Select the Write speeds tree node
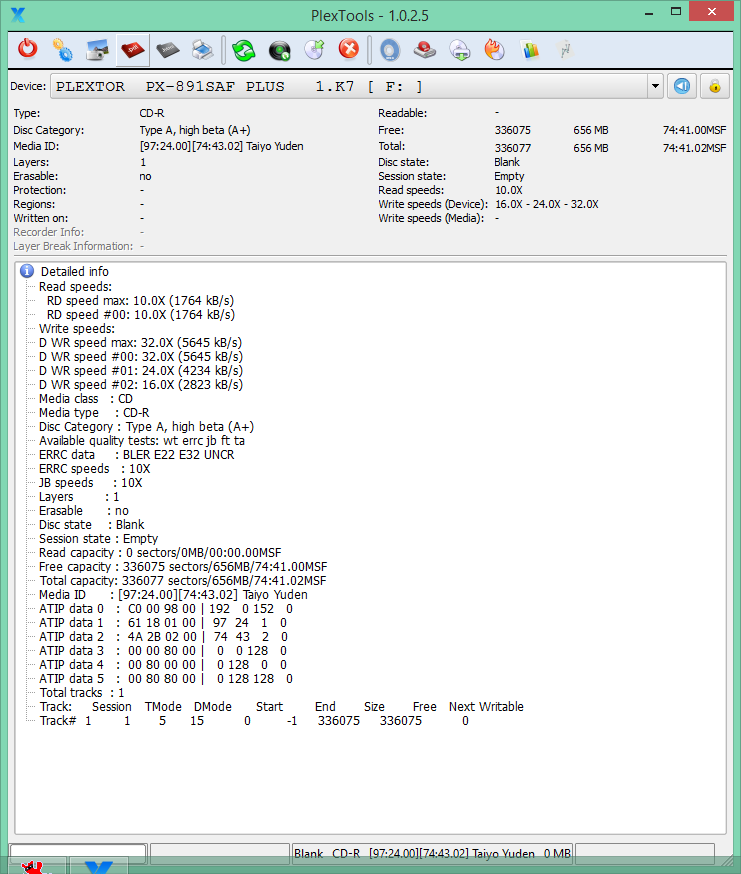 pos(77,328)
